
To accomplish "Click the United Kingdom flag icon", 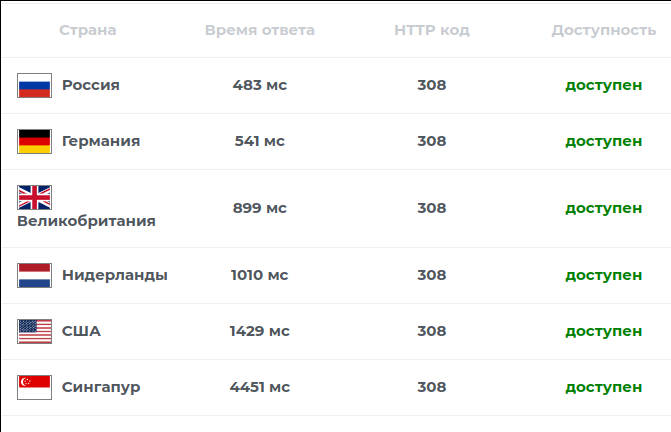I will pyautogui.click(x=34, y=197).
